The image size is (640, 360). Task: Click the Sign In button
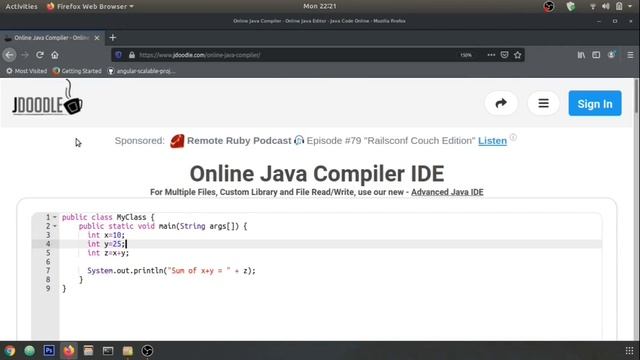coord(595,103)
